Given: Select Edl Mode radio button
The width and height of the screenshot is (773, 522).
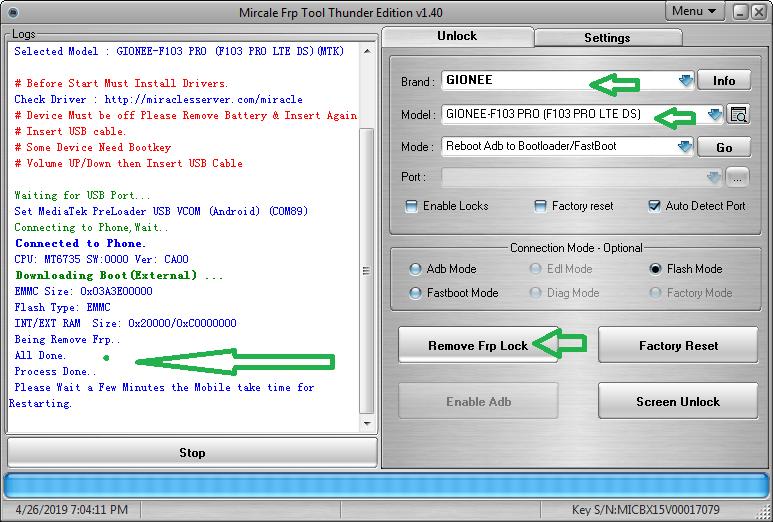Looking at the screenshot, I should tap(535, 269).
